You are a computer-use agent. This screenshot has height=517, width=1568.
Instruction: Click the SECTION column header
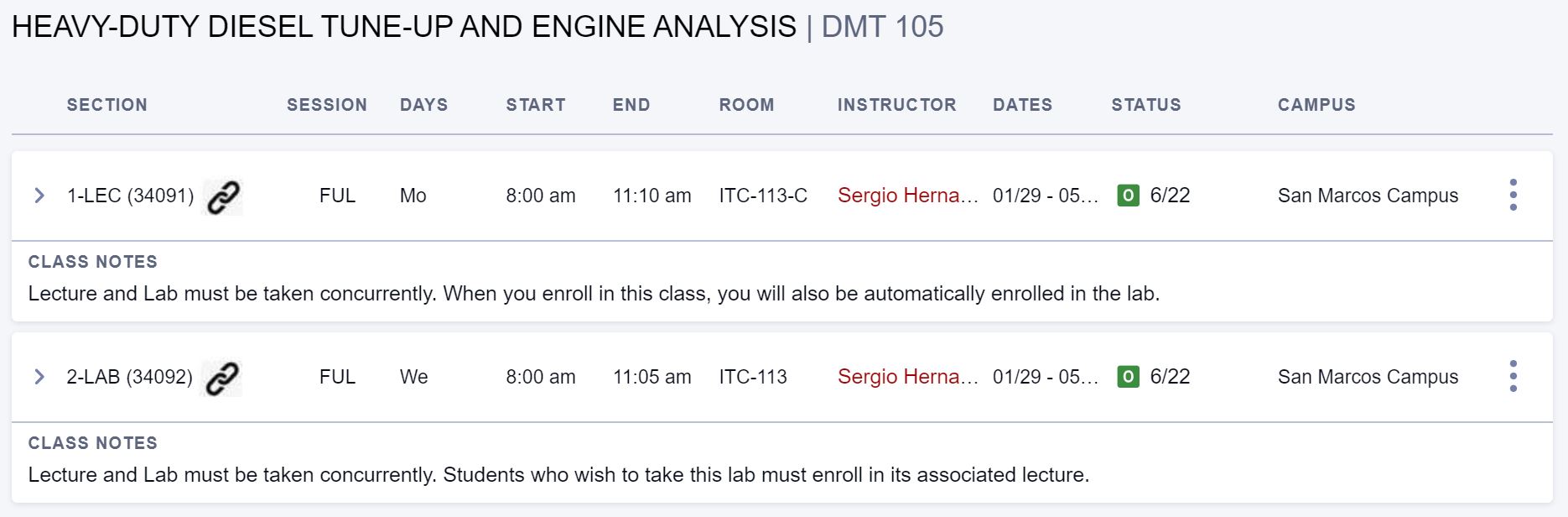(107, 105)
